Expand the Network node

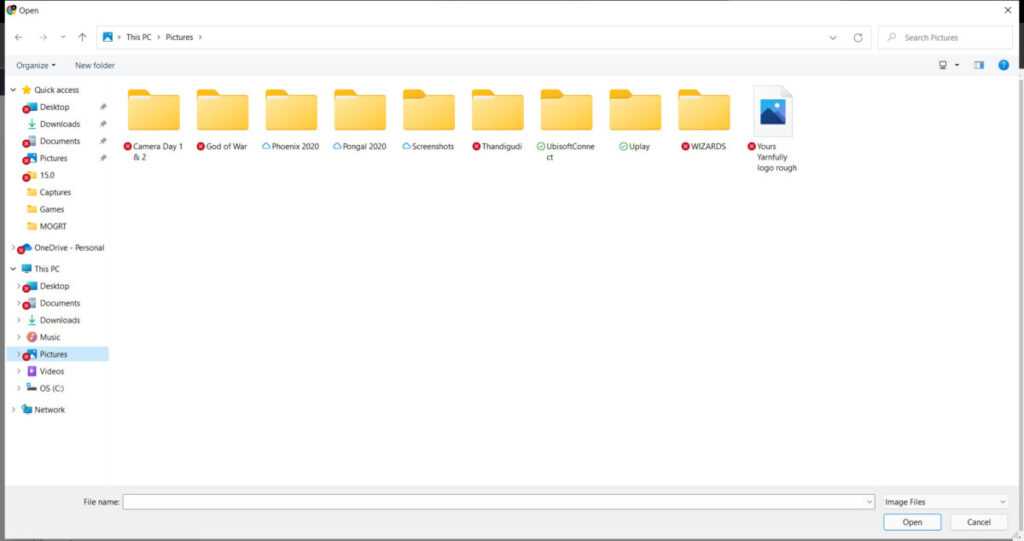[13, 410]
